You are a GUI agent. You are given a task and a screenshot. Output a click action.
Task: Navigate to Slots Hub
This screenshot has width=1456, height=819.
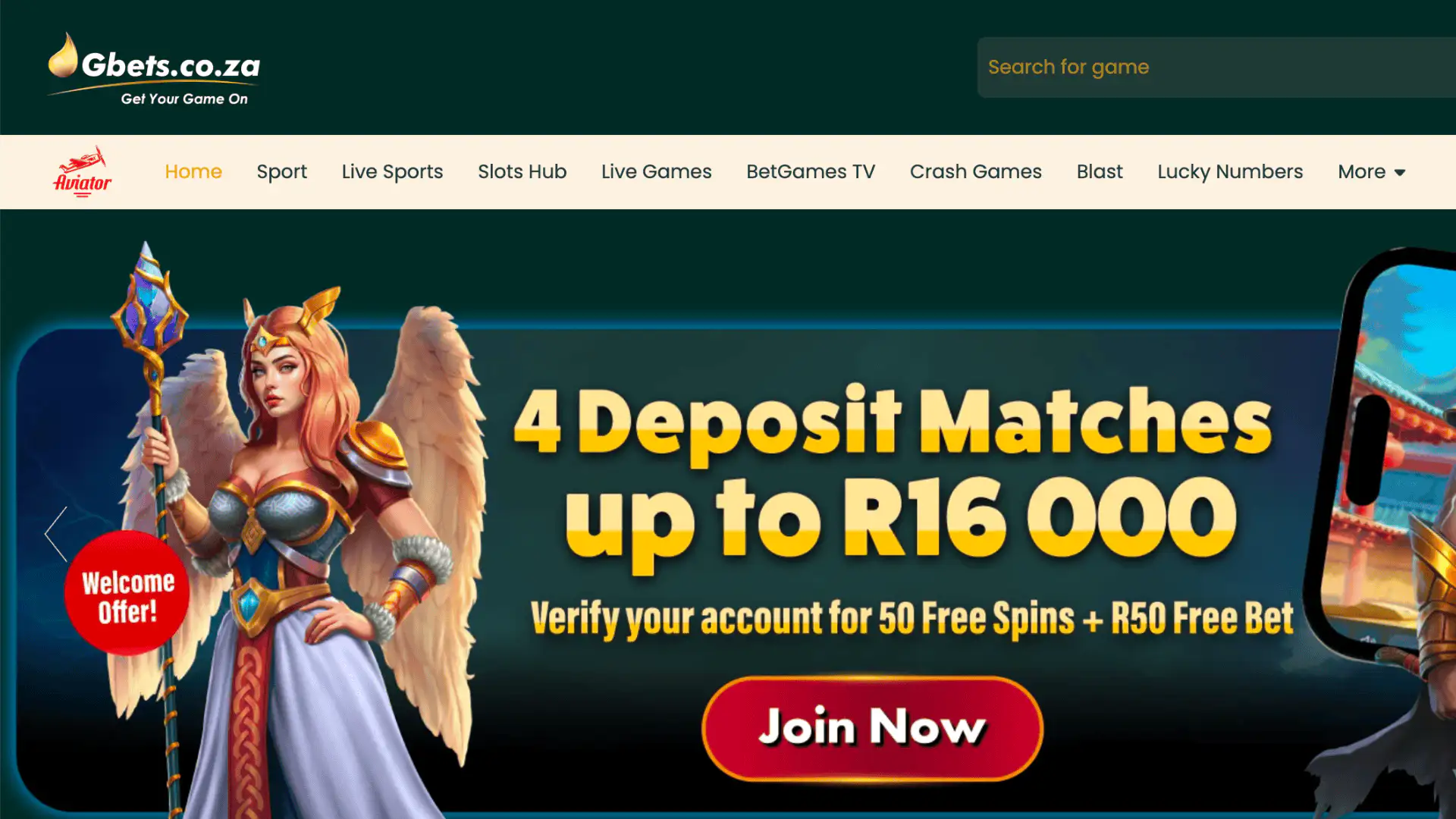point(522,171)
